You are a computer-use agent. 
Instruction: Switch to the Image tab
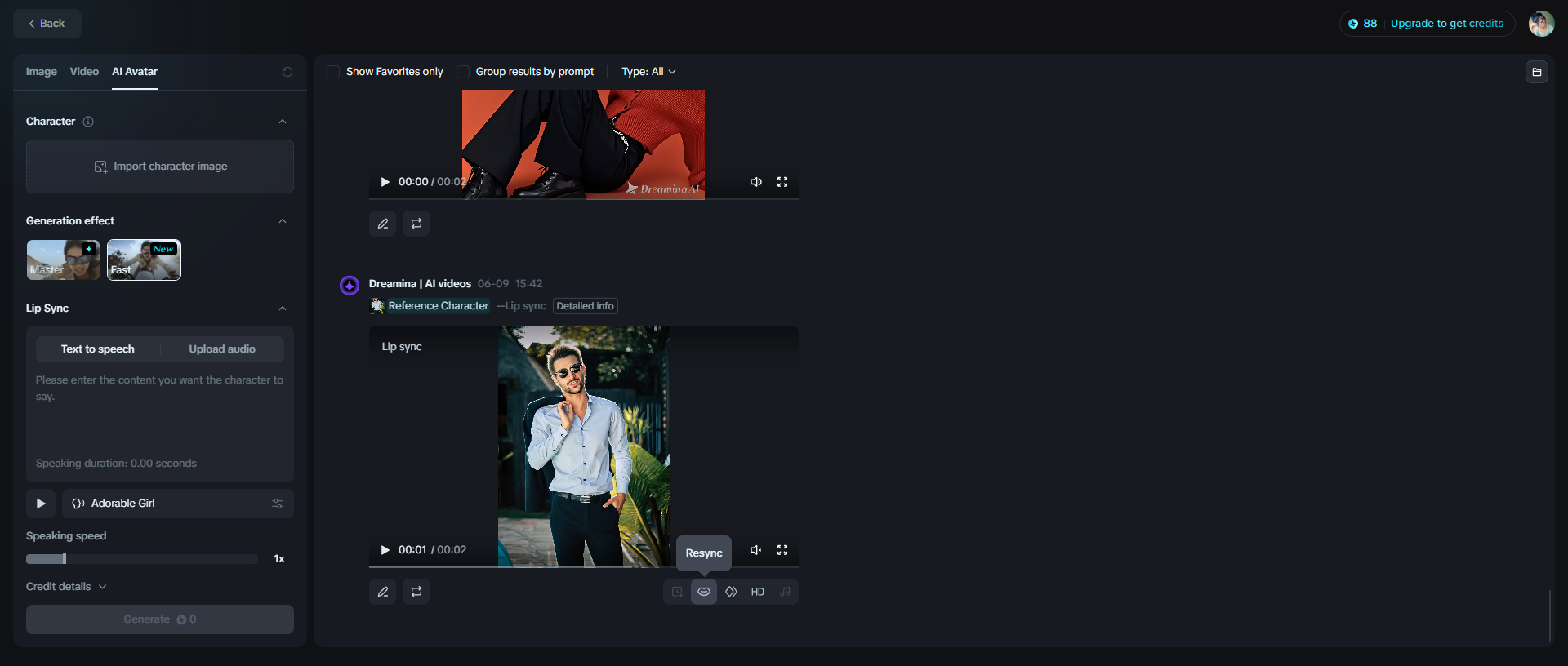click(42, 72)
